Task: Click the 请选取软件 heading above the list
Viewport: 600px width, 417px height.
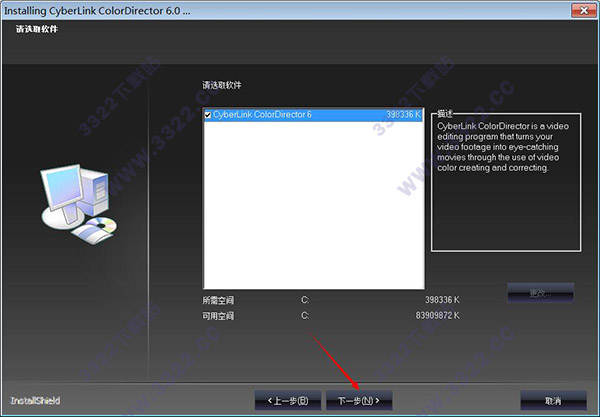Action: click(222, 85)
